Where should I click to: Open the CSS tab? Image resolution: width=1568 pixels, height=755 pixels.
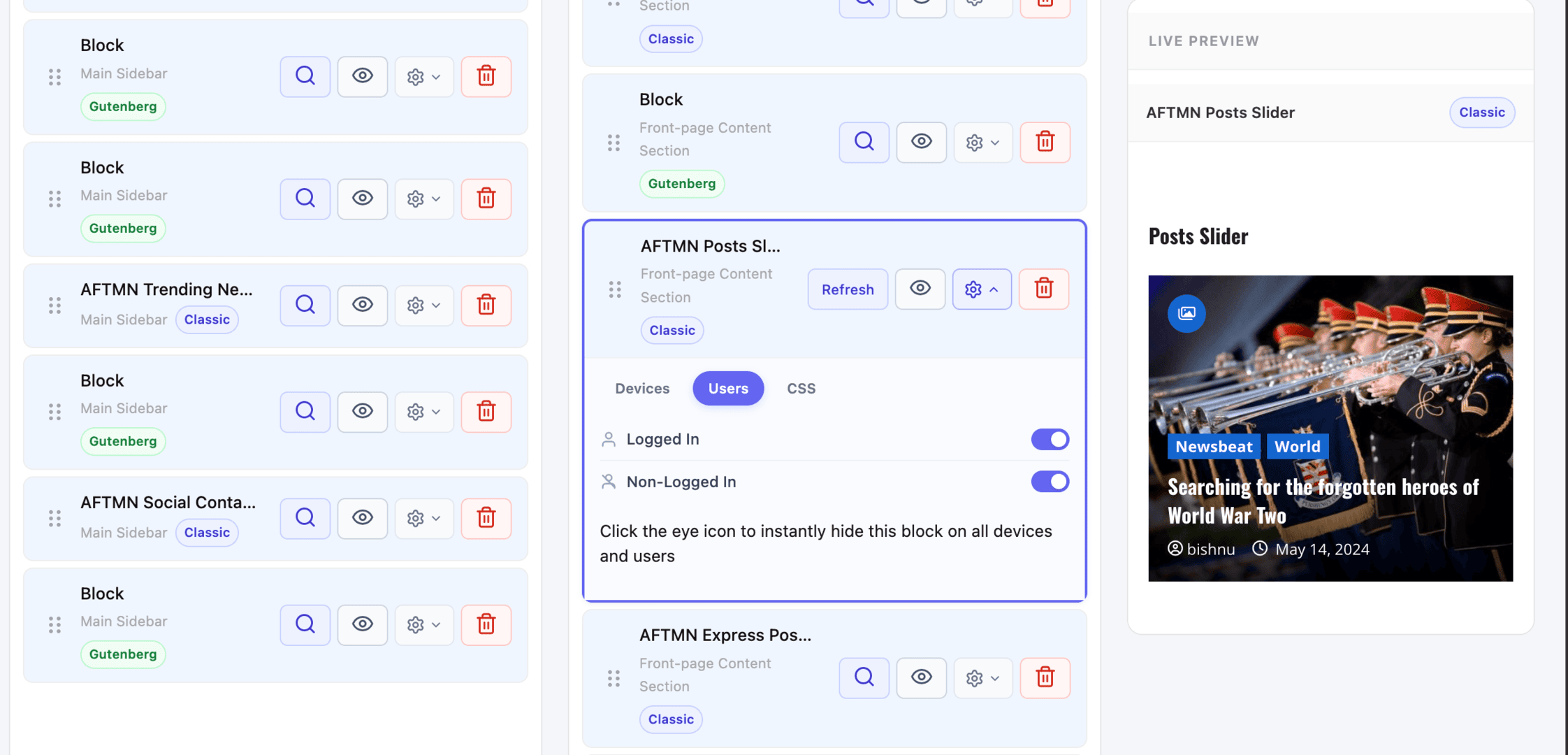click(x=801, y=389)
